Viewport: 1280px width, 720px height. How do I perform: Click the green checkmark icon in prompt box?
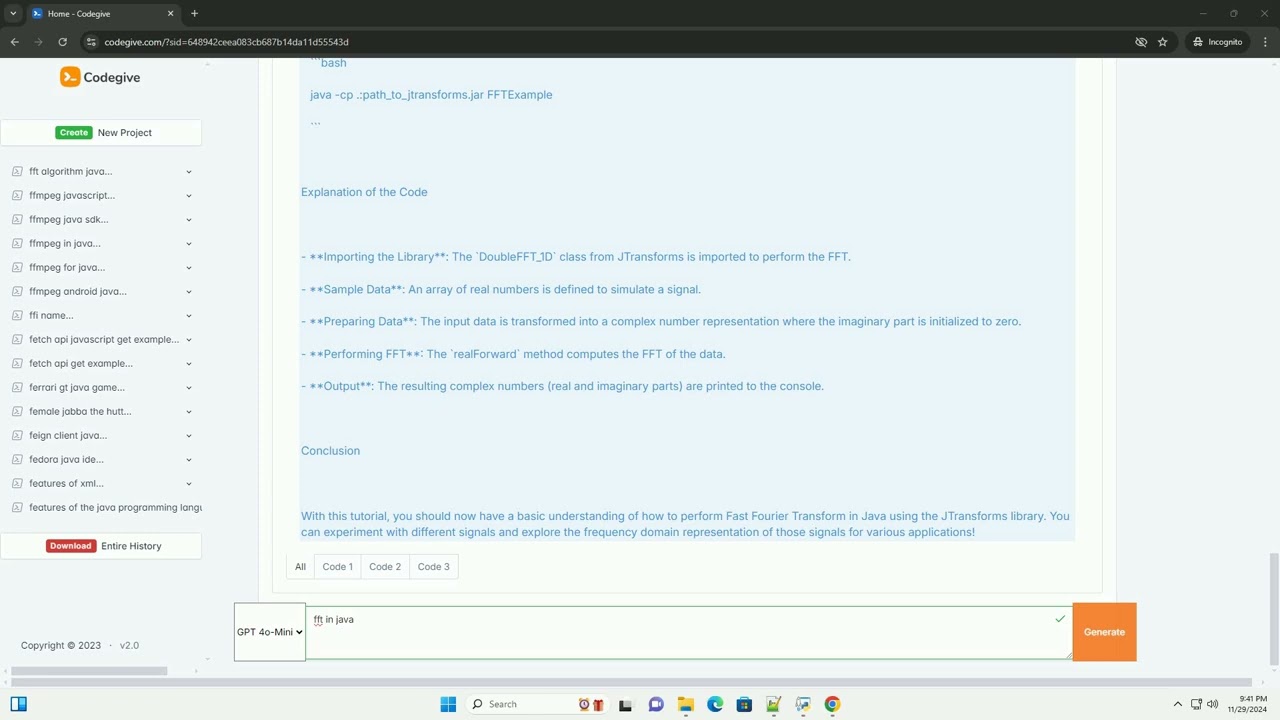point(1060,619)
